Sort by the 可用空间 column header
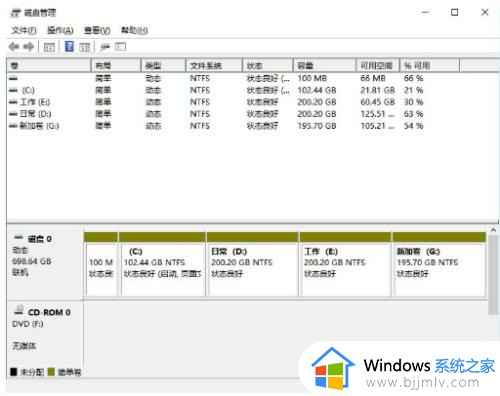Viewport: 500px width, 396px height. point(378,65)
